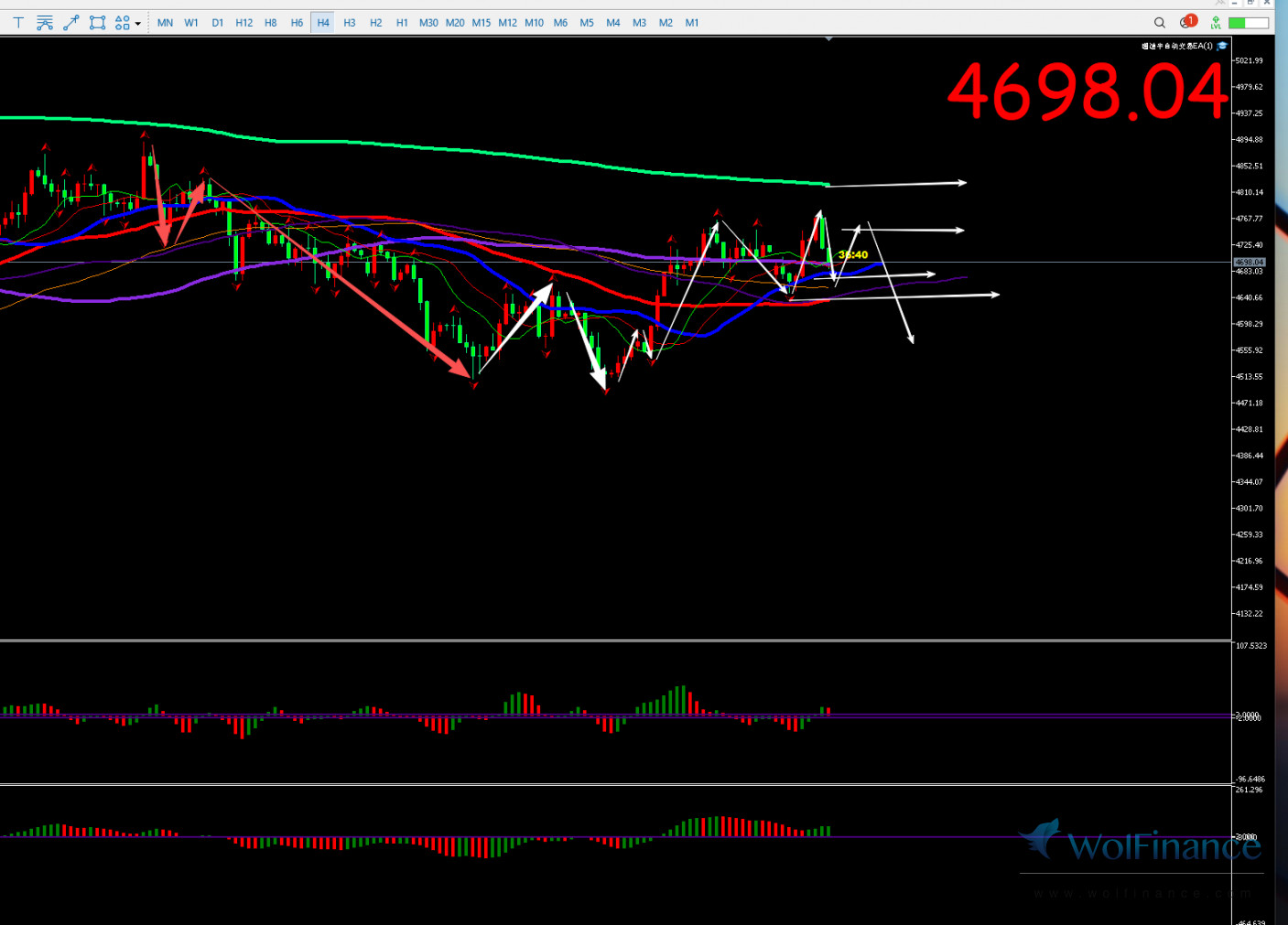The height and width of the screenshot is (925, 1288).
Task: Open the shapes and objects tool
Action: [x=123, y=23]
